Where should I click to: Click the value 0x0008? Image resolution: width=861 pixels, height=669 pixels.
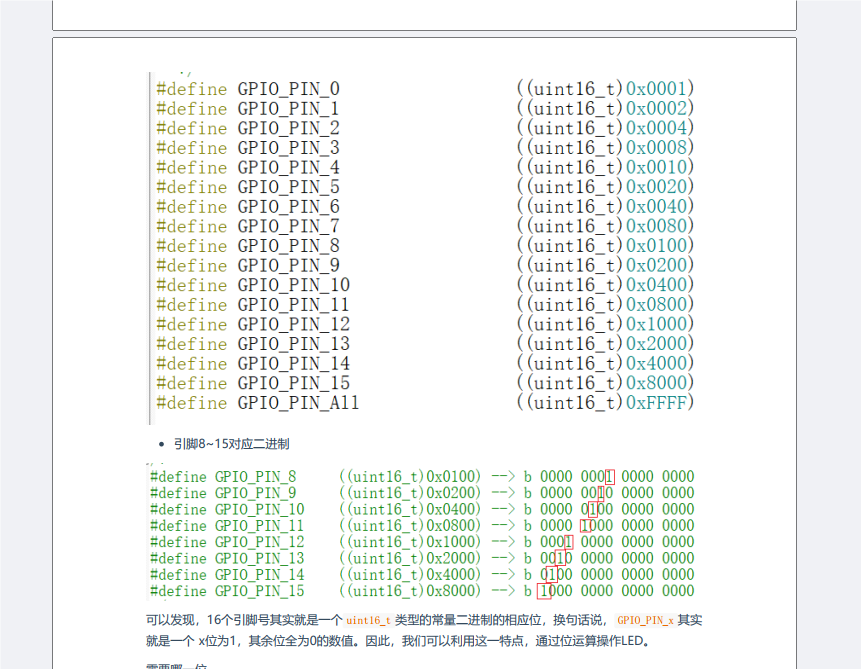click(656, 148)
